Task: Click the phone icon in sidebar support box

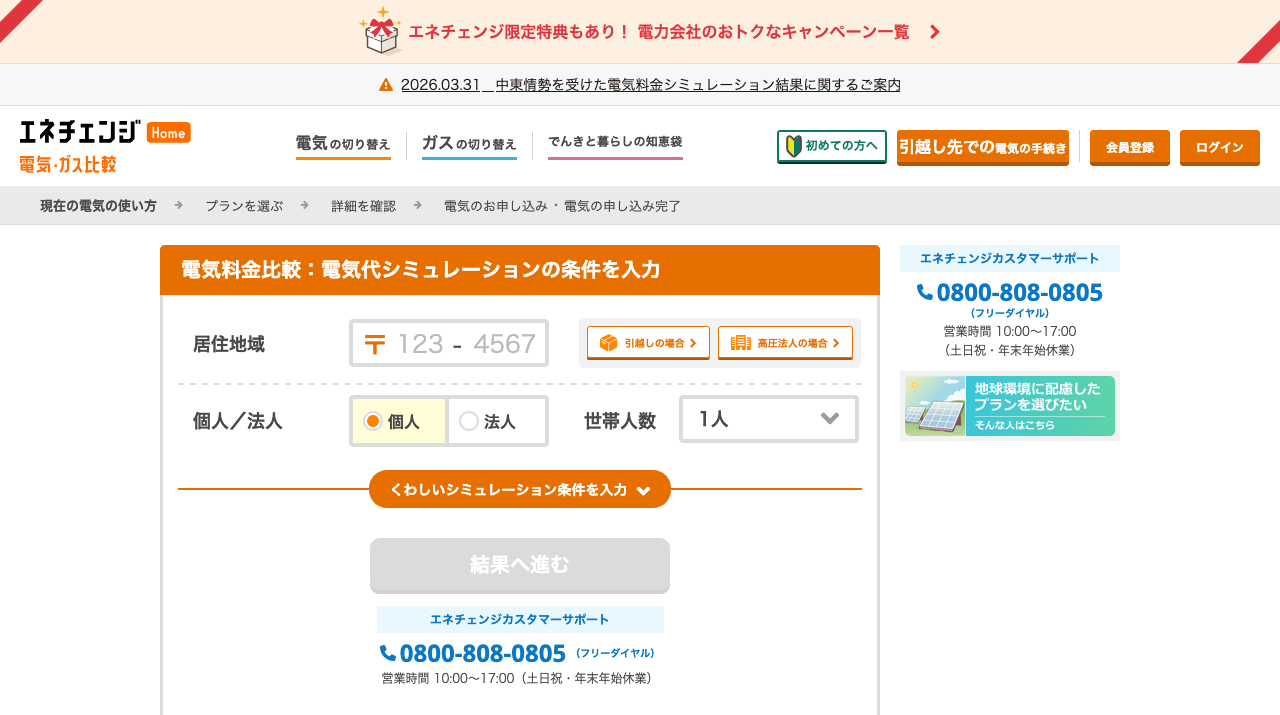Action: click(925, 293)
